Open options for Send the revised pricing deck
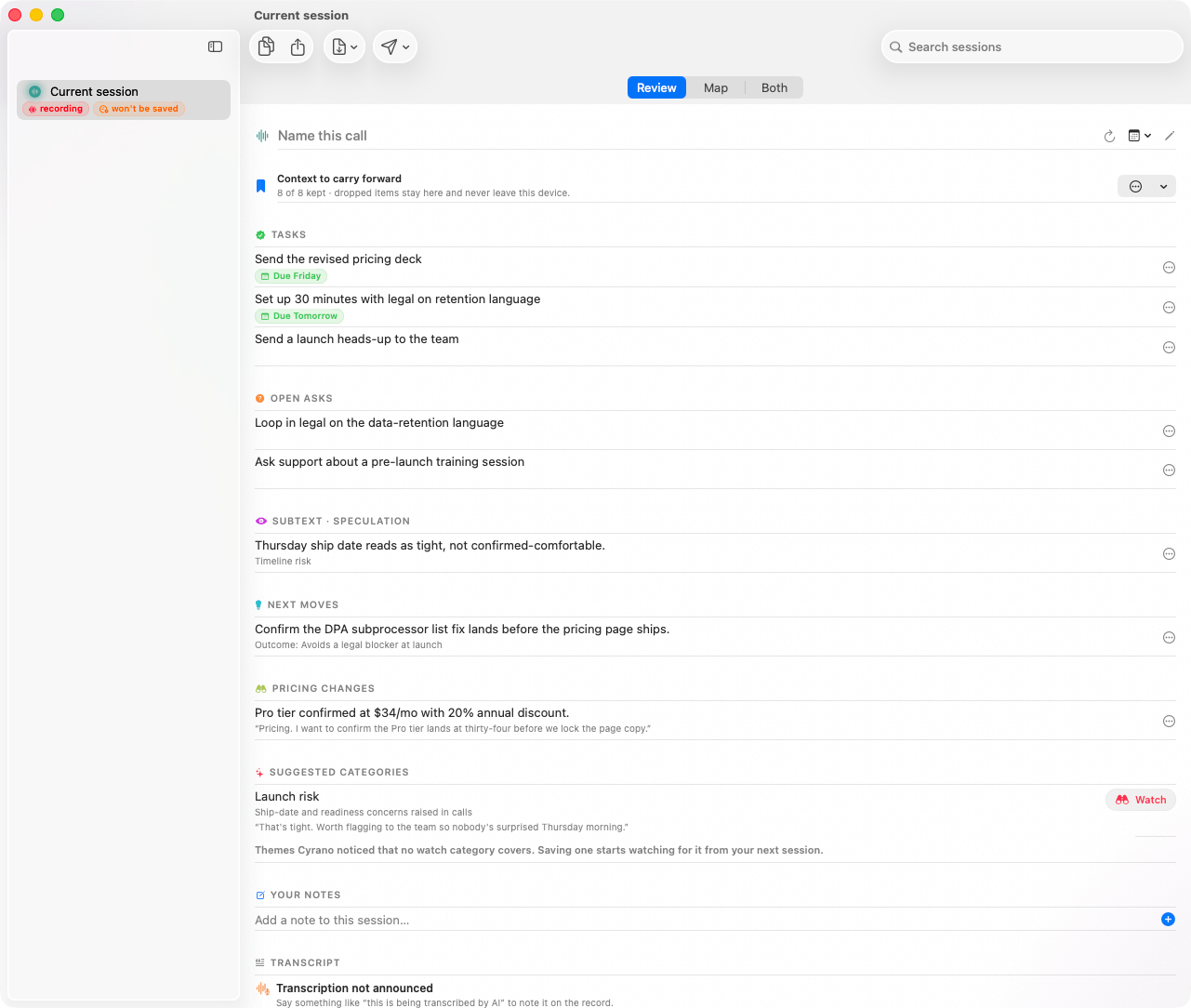 coord(1169,268)
